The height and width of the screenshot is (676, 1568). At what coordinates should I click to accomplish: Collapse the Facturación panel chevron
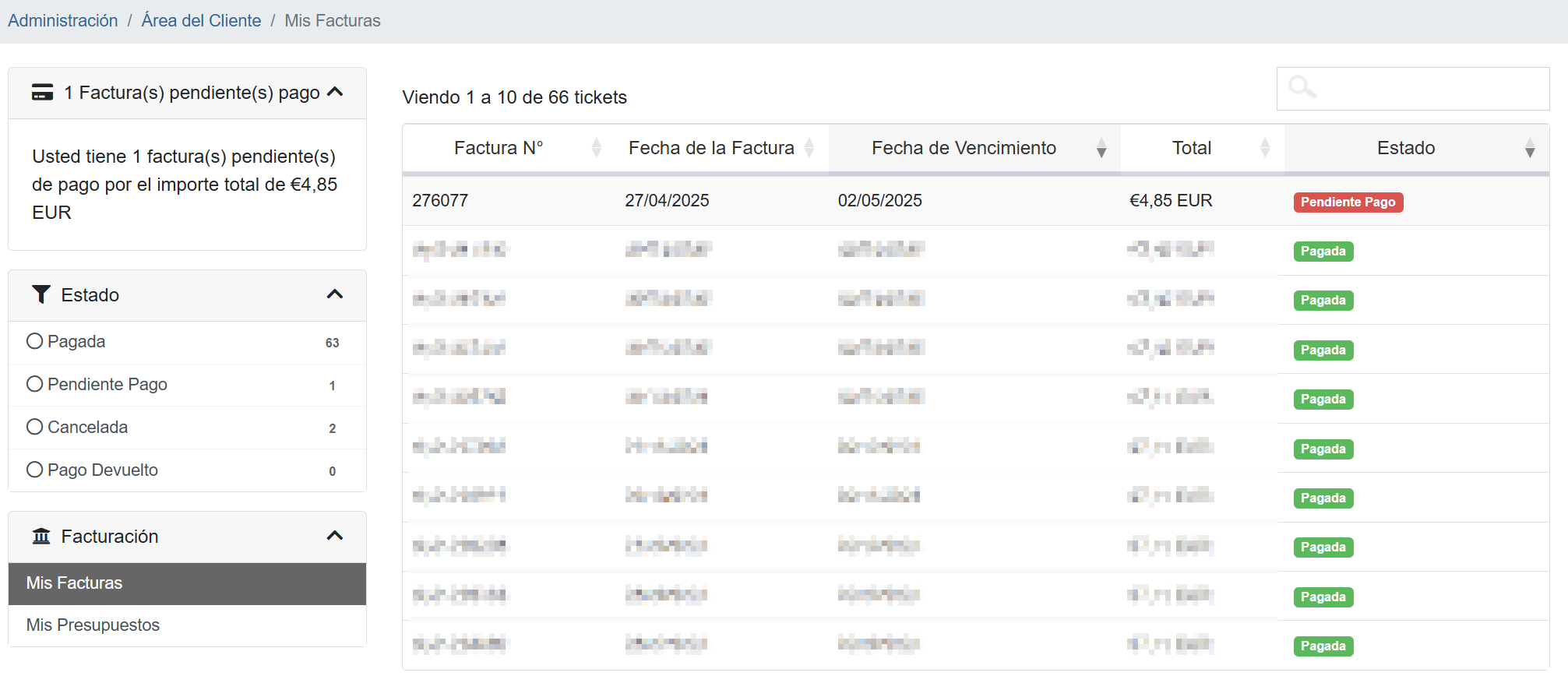[335, 536]
